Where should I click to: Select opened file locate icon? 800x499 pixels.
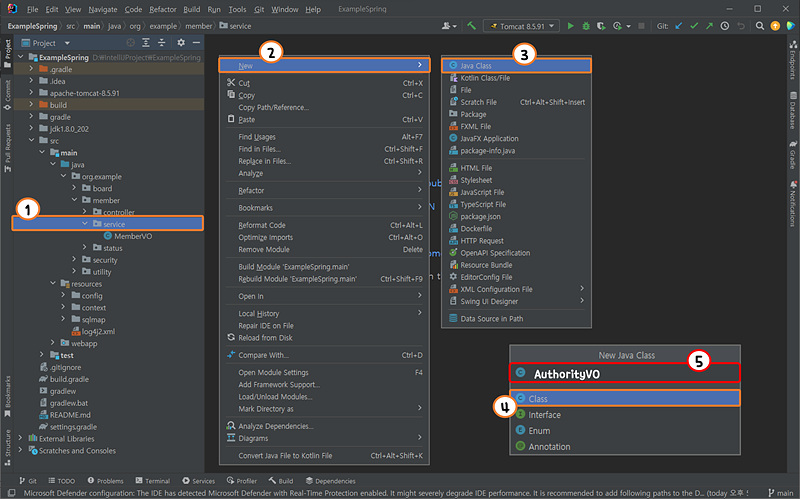[x=131, y=43]
